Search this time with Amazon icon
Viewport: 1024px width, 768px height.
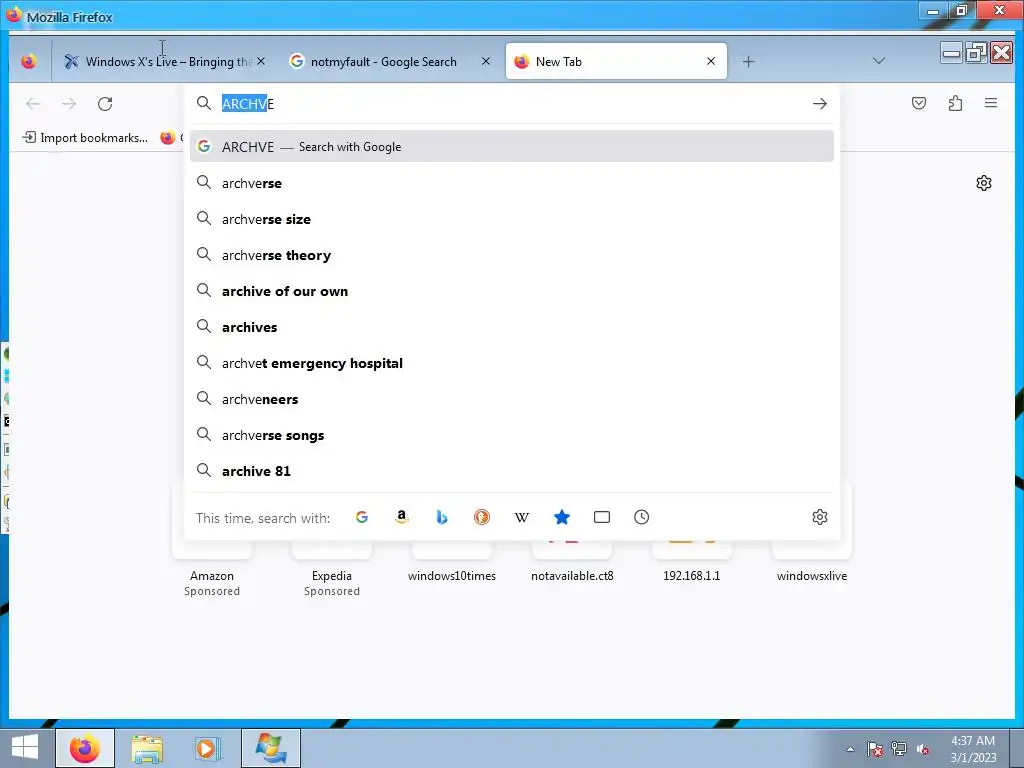[402, 517]
